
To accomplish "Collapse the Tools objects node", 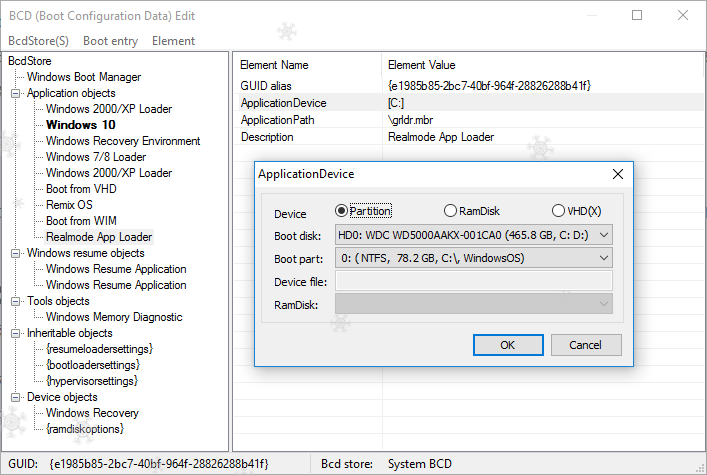I will coord(15,301).
